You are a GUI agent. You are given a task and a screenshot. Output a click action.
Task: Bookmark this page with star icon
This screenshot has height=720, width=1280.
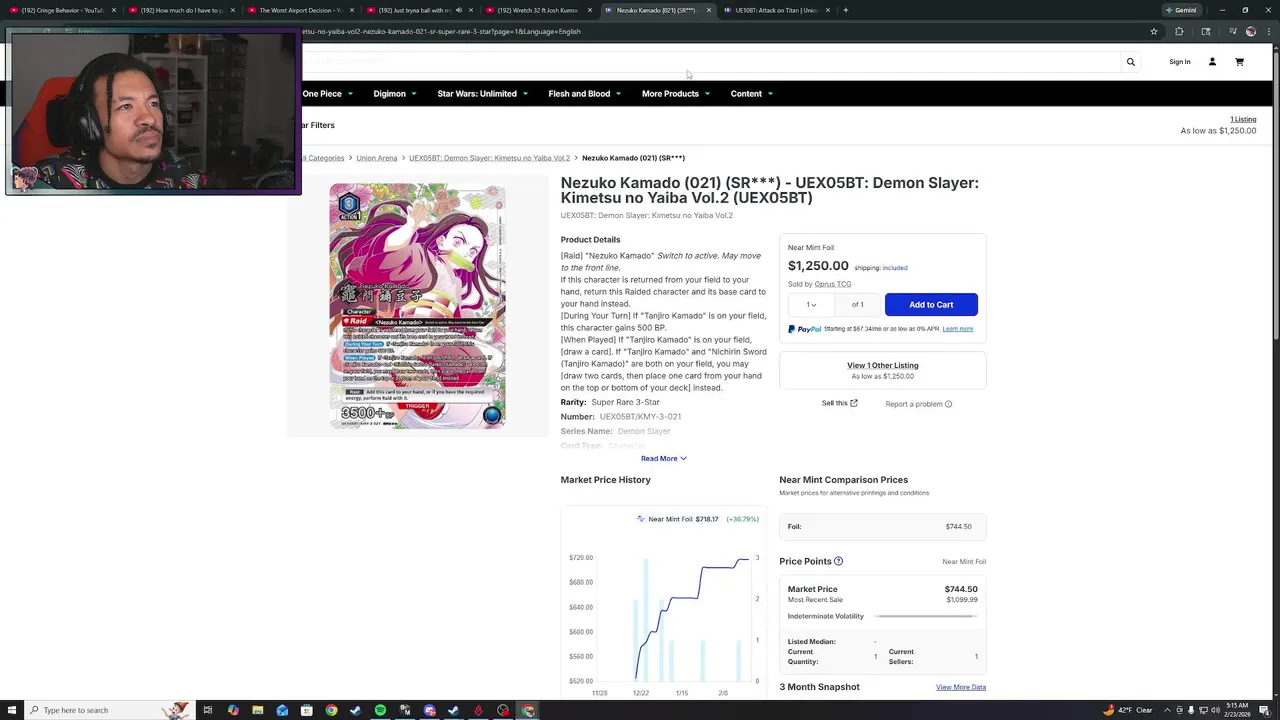[1154, 31]
